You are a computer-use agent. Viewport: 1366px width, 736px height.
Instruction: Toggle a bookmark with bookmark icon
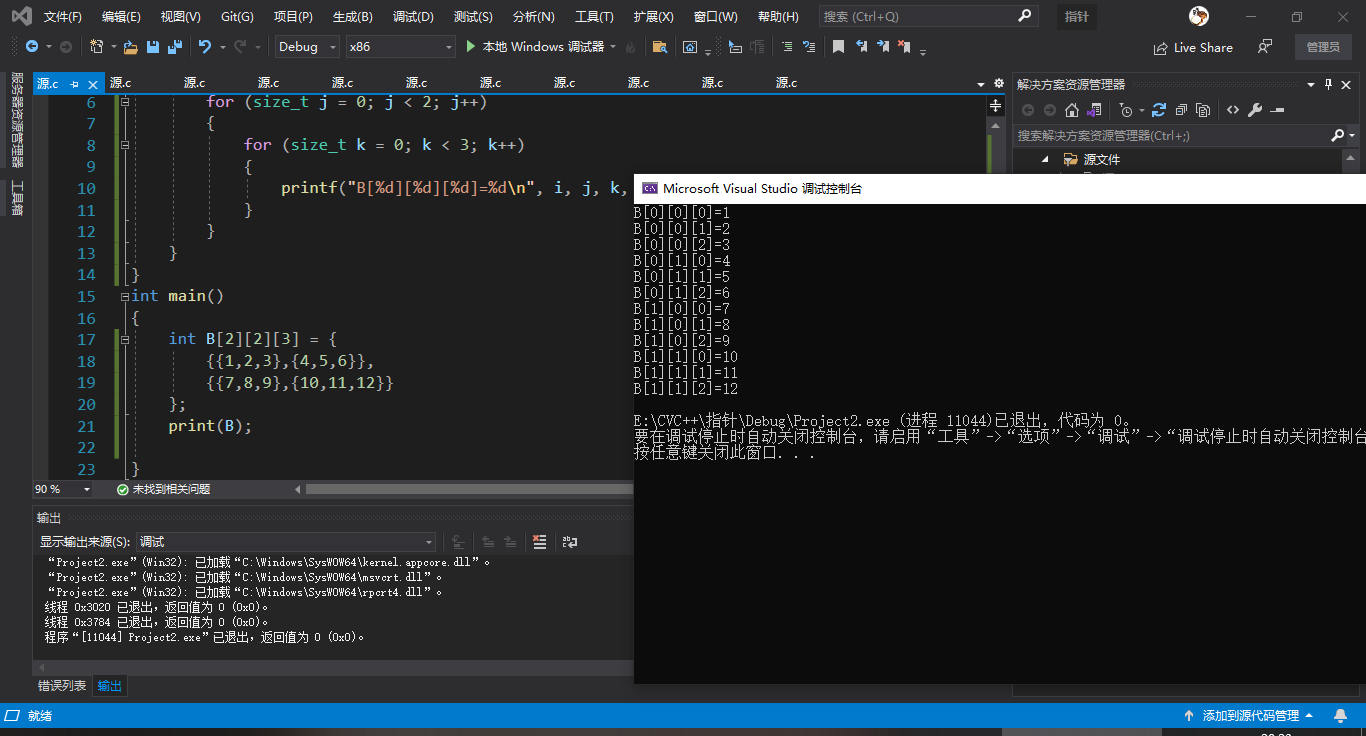(838, 47)
